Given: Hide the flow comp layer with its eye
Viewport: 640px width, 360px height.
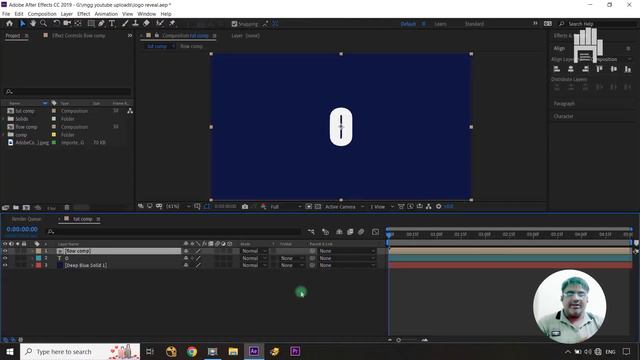Looking at the screenshot, I should (x=5, y=251).
